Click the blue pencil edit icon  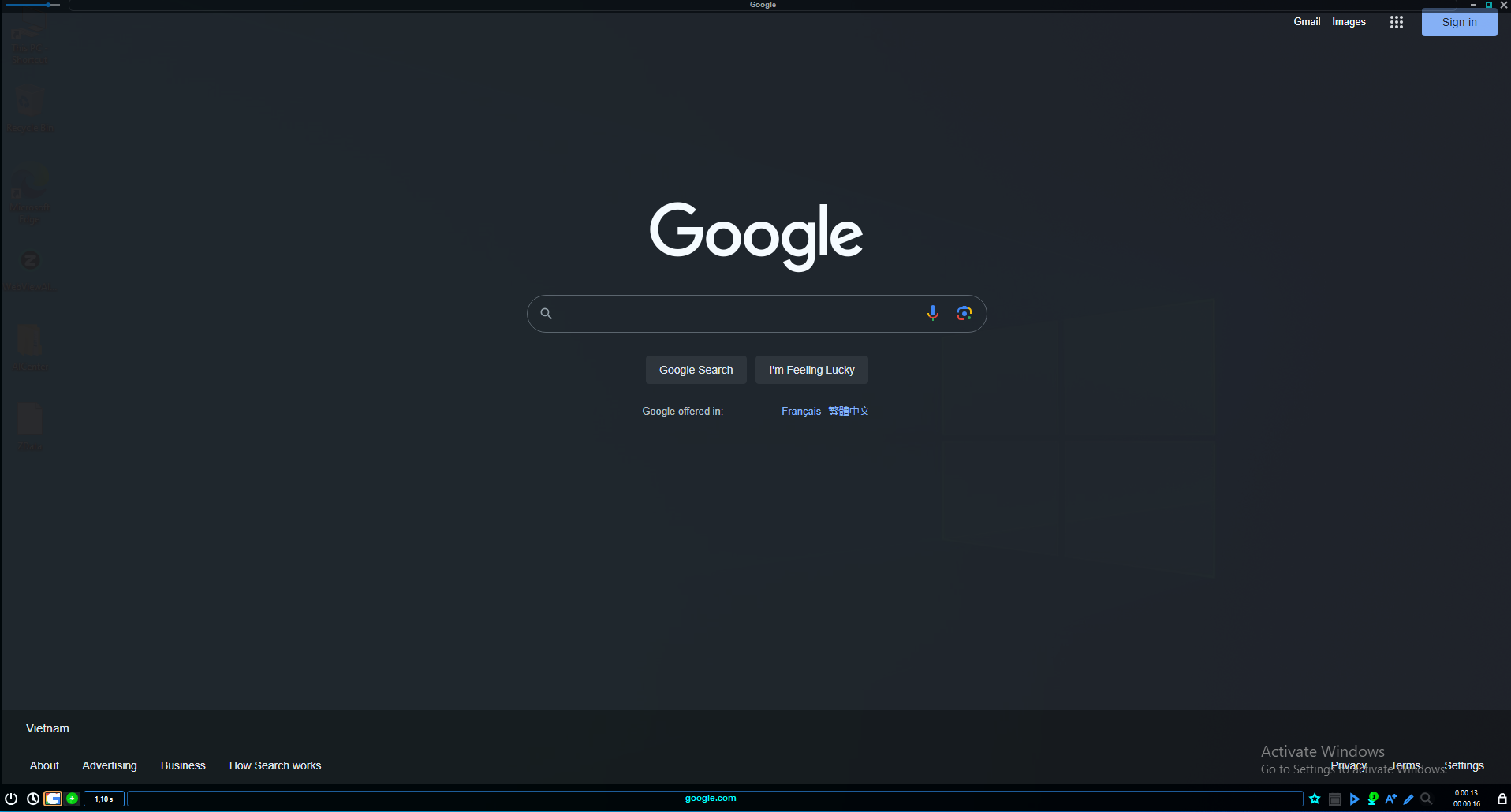click(1408, 799)
